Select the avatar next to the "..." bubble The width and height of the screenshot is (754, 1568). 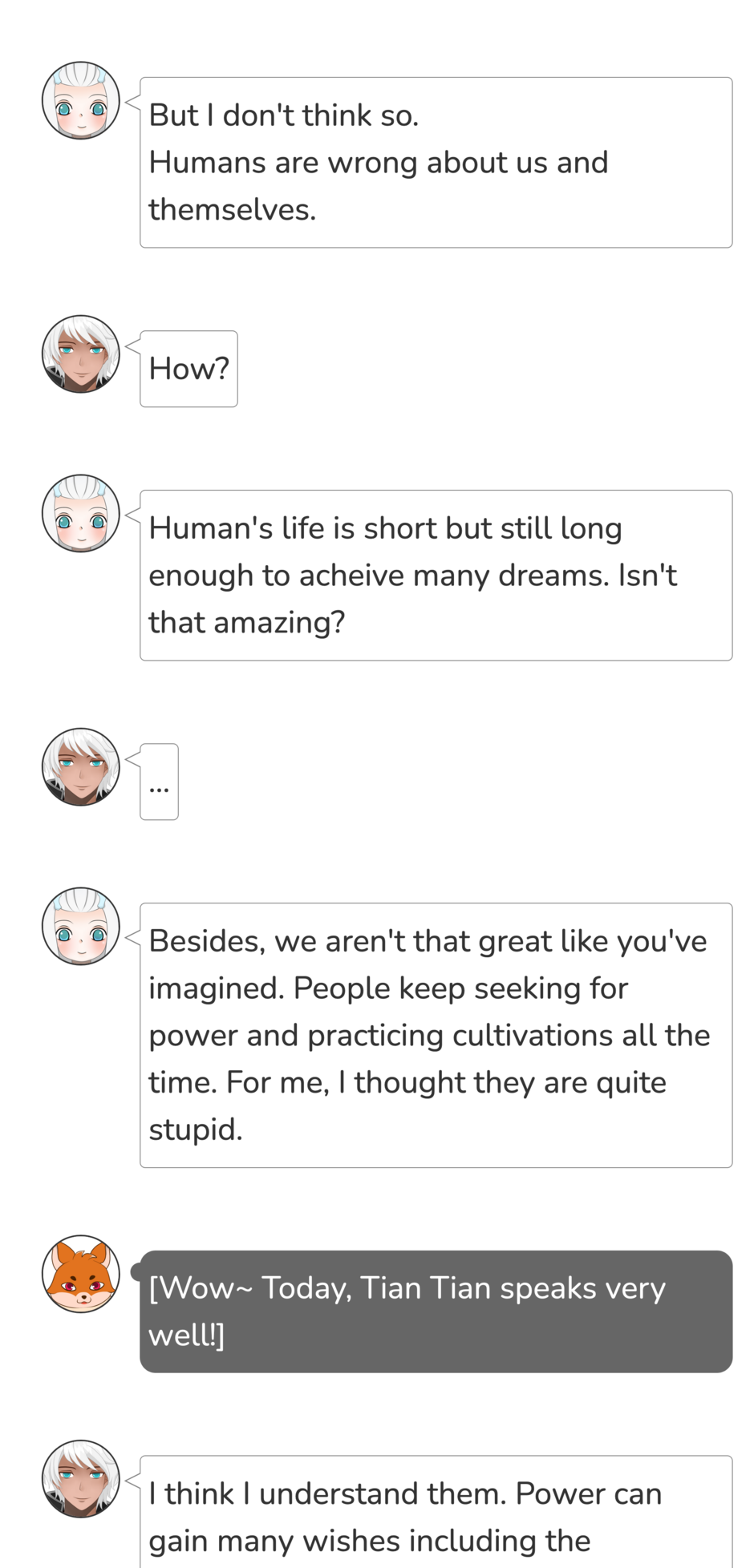[x=80, y=766]
